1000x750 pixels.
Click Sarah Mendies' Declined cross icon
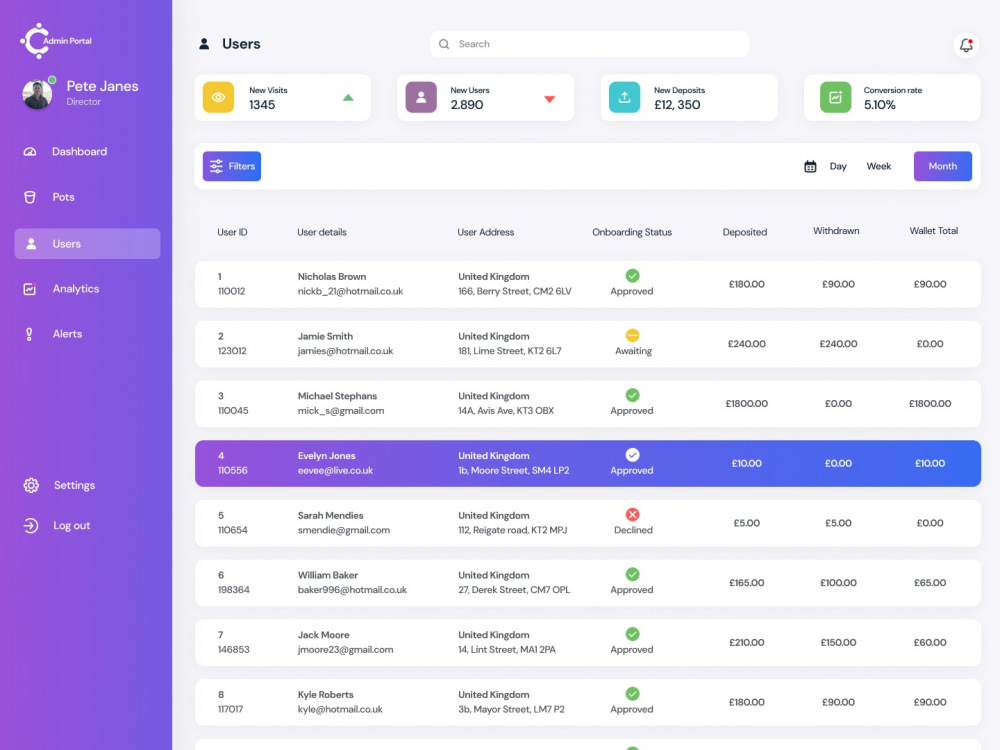pyautogui.click(x=632, y=515)
